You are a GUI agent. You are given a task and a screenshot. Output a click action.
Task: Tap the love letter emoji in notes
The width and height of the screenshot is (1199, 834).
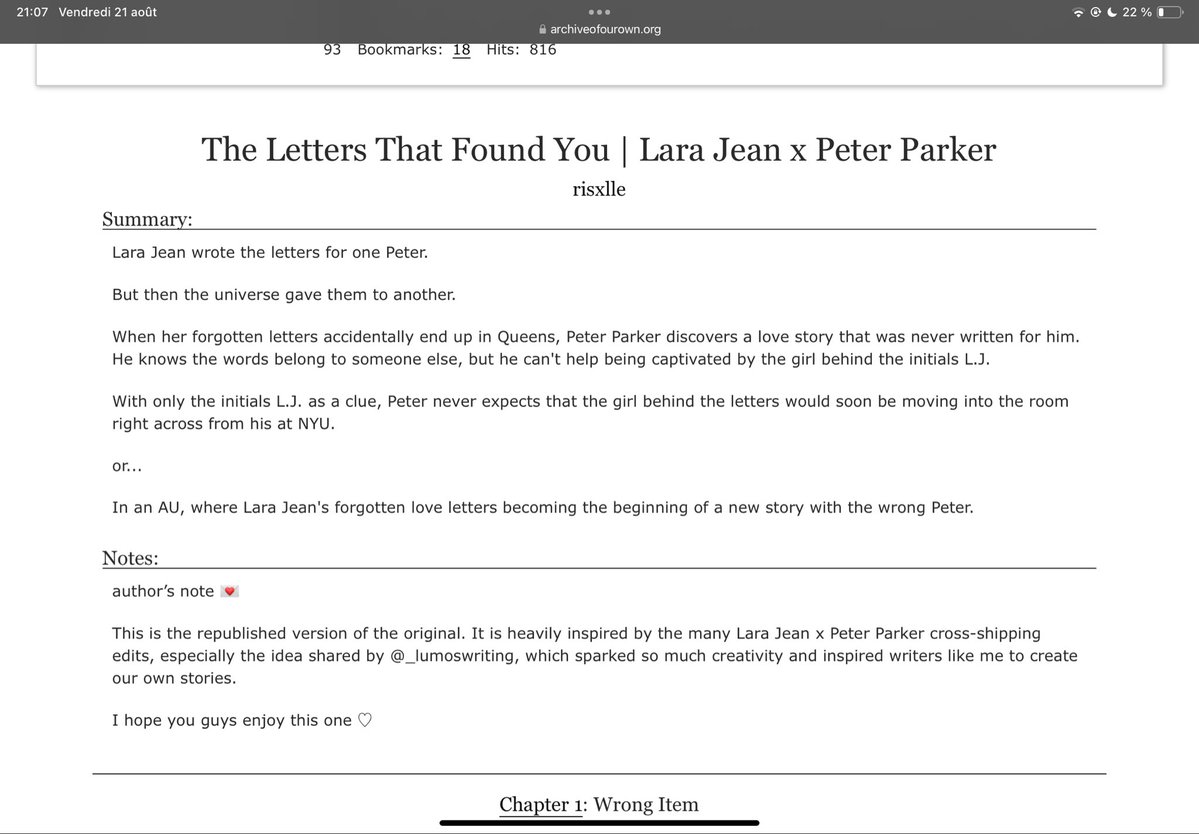[x=229, y=591]
